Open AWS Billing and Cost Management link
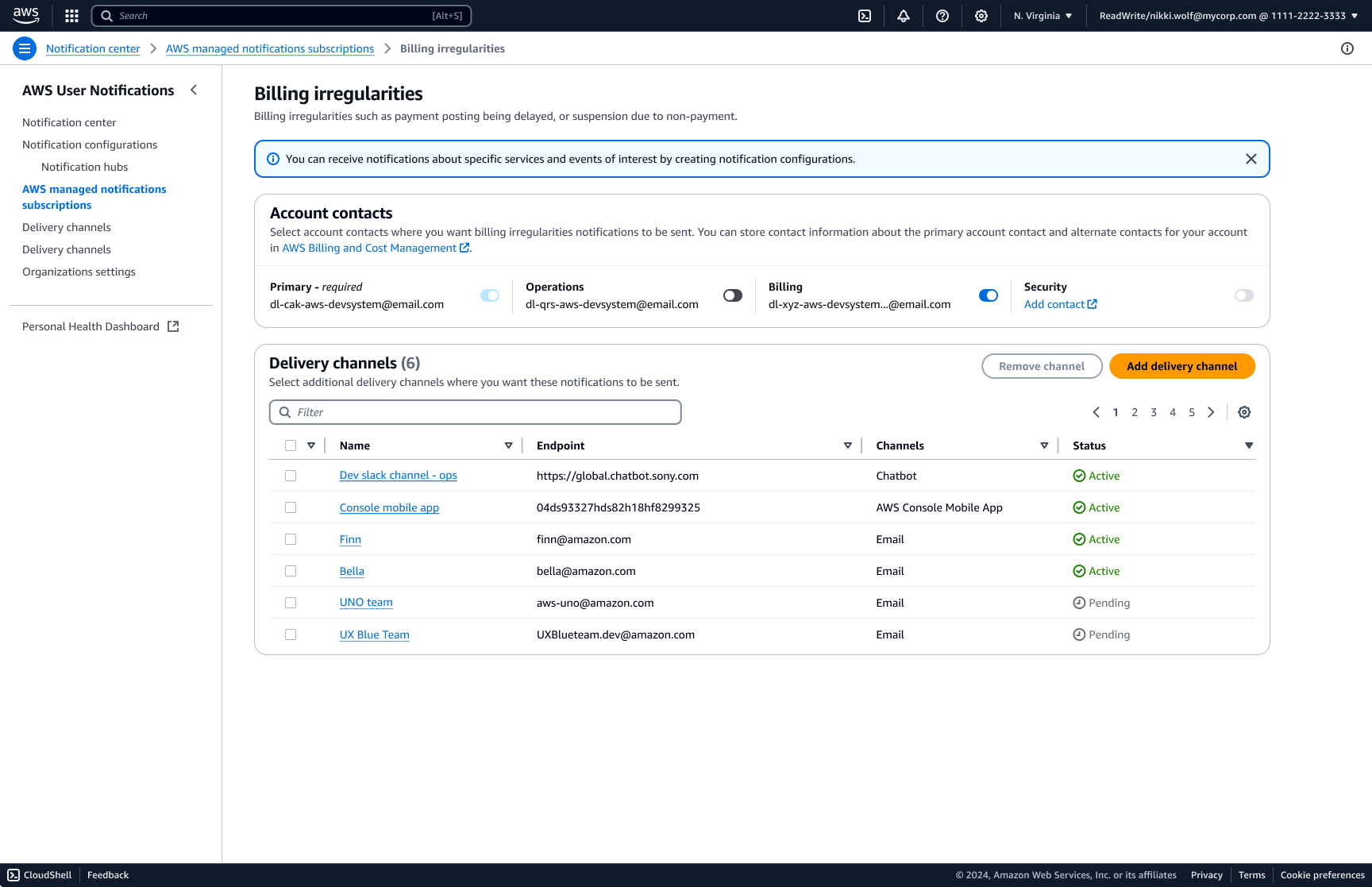This screenshot has height=887, width=1372. (376, 248)
